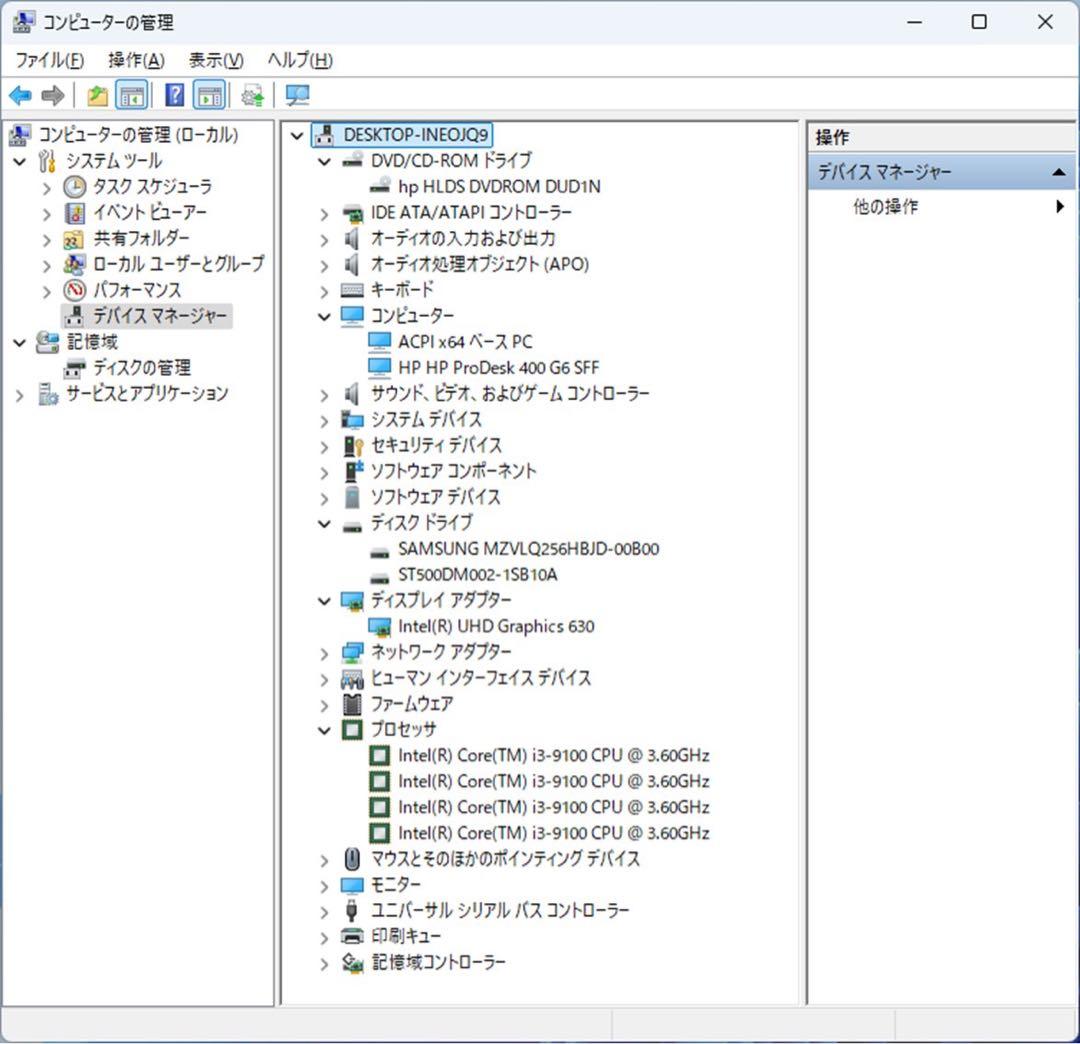Expand the キーボード device category
Viewport: 1080px width, 1044px height.
pos(323,290)
